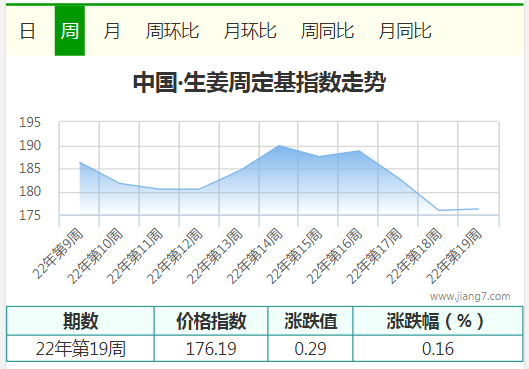Open the 月 monthly tab
The image size is (529, 369).
click(x=112, y=31)
